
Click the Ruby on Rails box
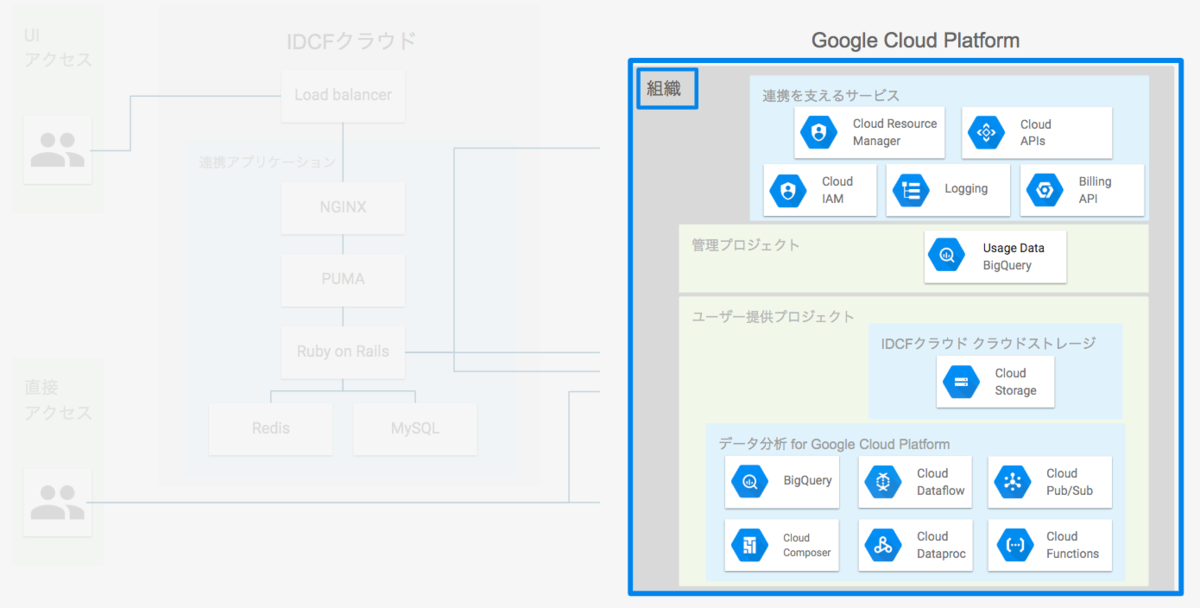click(343, 352)
